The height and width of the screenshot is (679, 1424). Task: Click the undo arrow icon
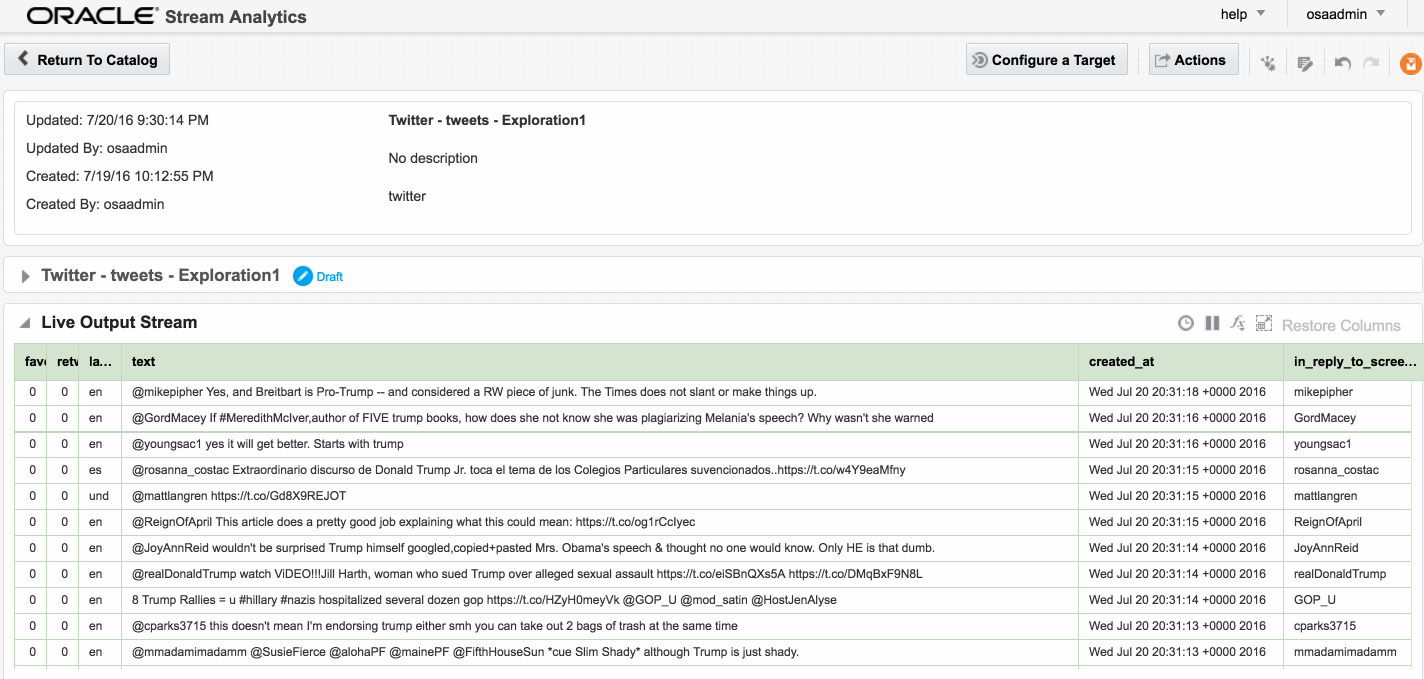coord(1343,63)
